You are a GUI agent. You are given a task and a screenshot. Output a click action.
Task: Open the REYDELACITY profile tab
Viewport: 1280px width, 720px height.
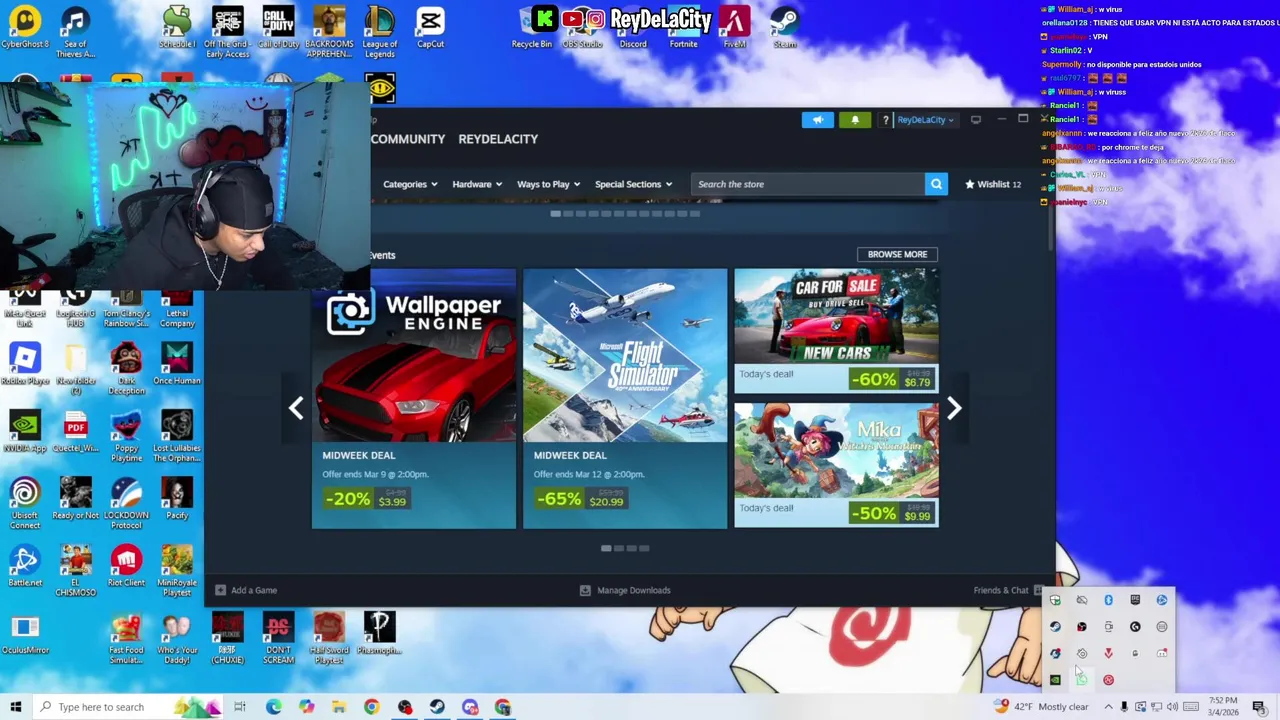(498, 139)
